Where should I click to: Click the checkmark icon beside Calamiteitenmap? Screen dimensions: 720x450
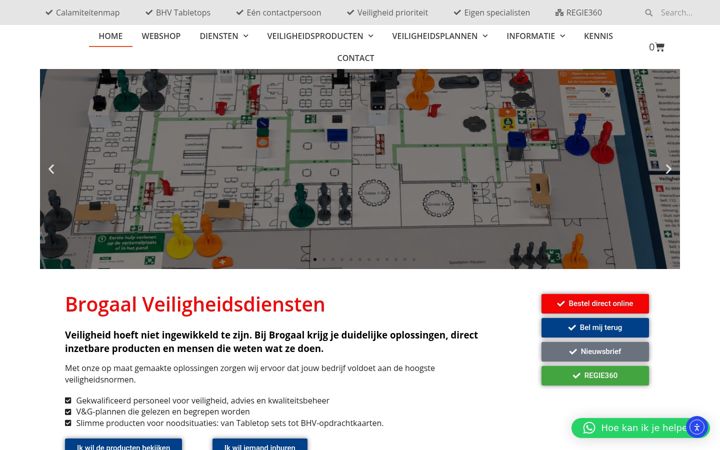[x=49, y=12]
